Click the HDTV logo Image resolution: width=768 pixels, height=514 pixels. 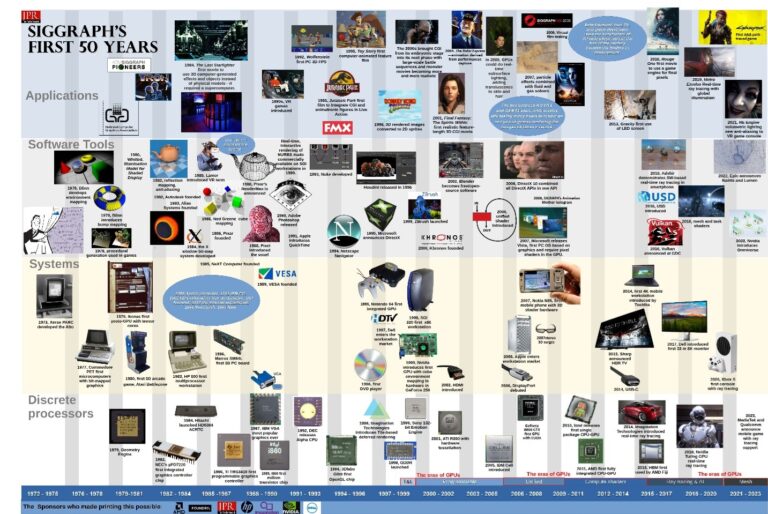click(385, 317)
